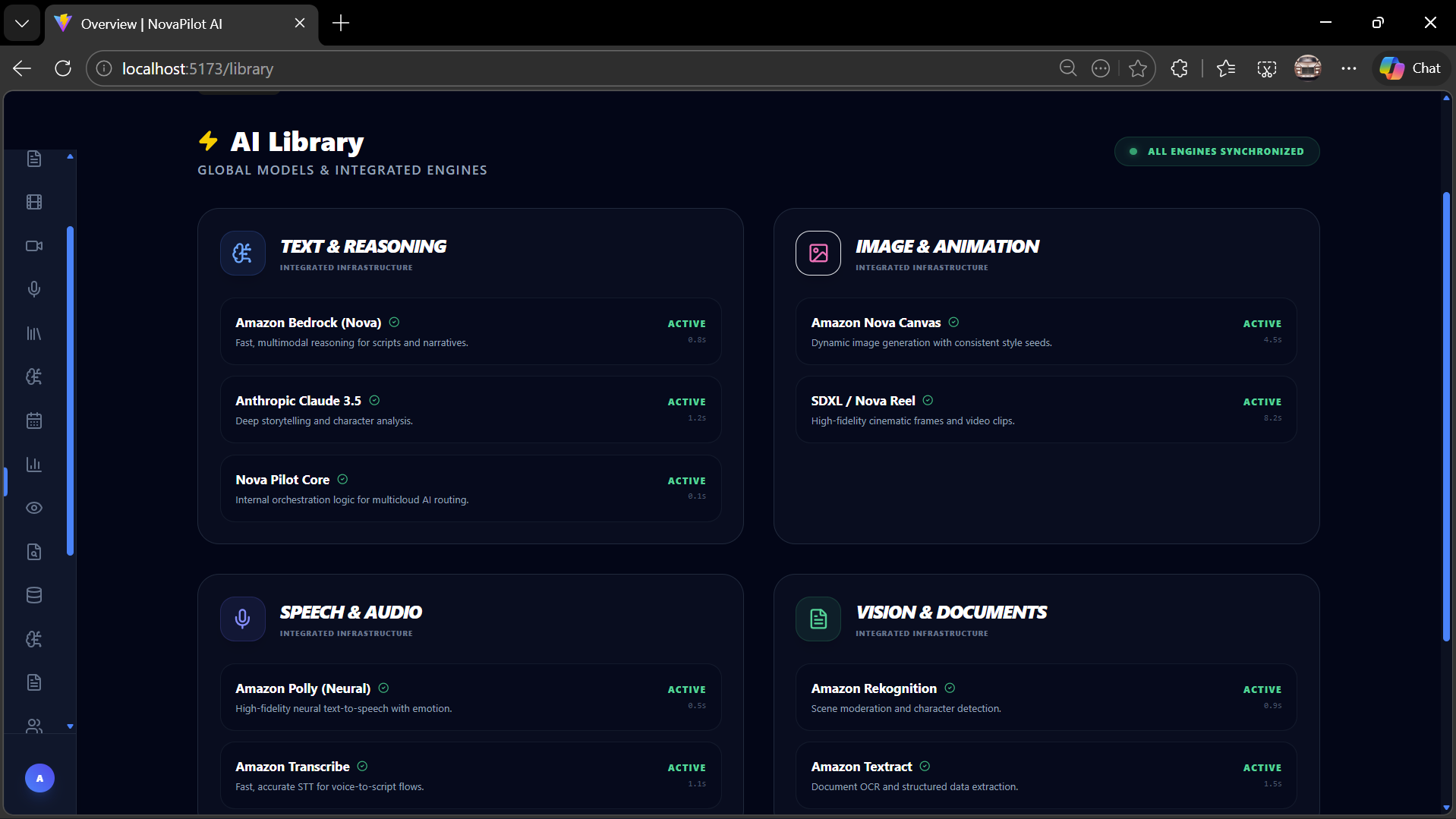Open the circled ellipsis address bar menu
Screen dimensions: 1456x819
tap(1101, 68)
